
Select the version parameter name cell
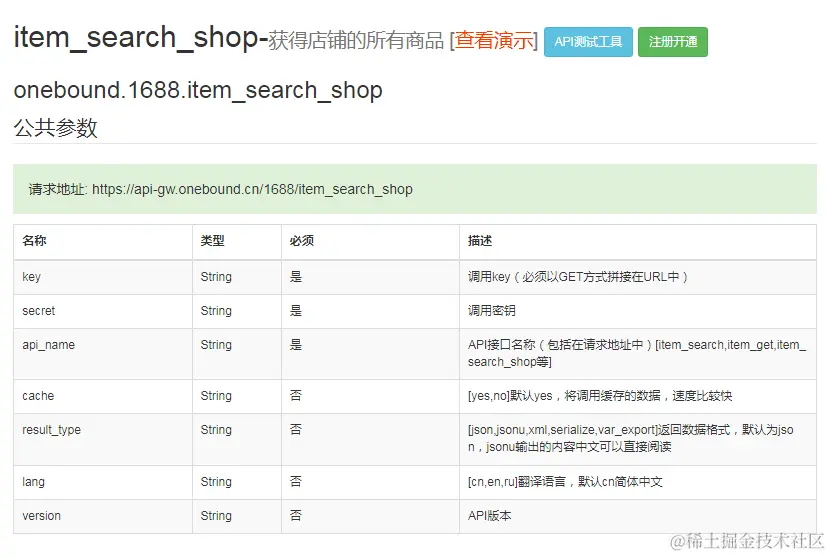click(103, 516)
